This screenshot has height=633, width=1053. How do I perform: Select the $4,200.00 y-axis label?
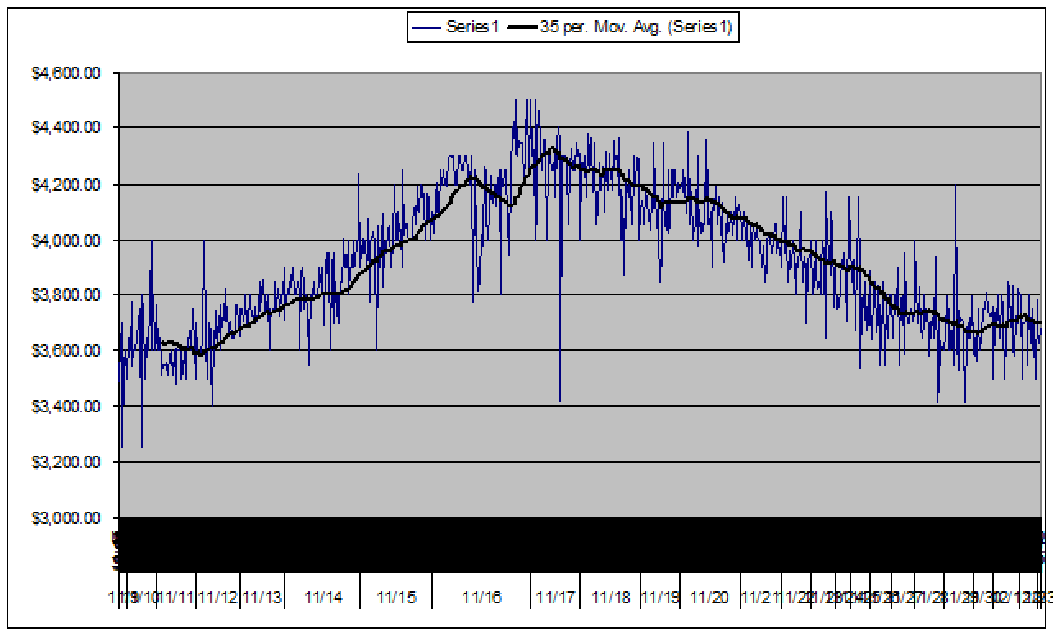(x=66, y=185)
